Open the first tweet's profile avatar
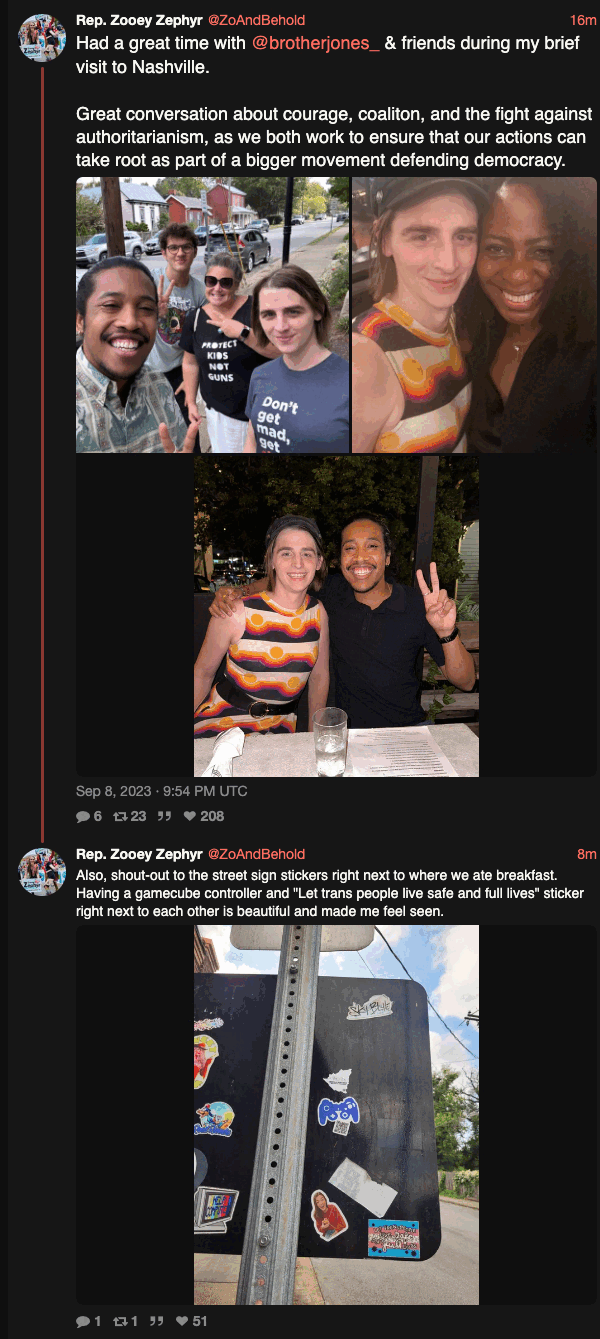The height and width of the screenshot is (1339, 600). coord(42,38)
